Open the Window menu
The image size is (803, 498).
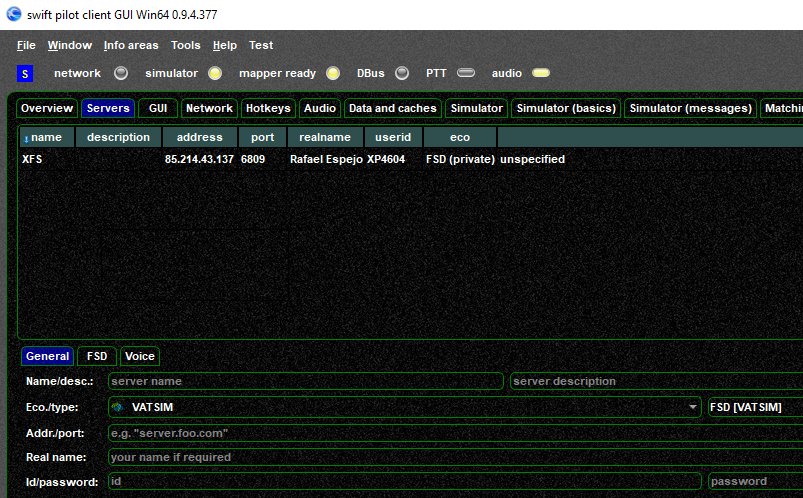coord(70,45)
